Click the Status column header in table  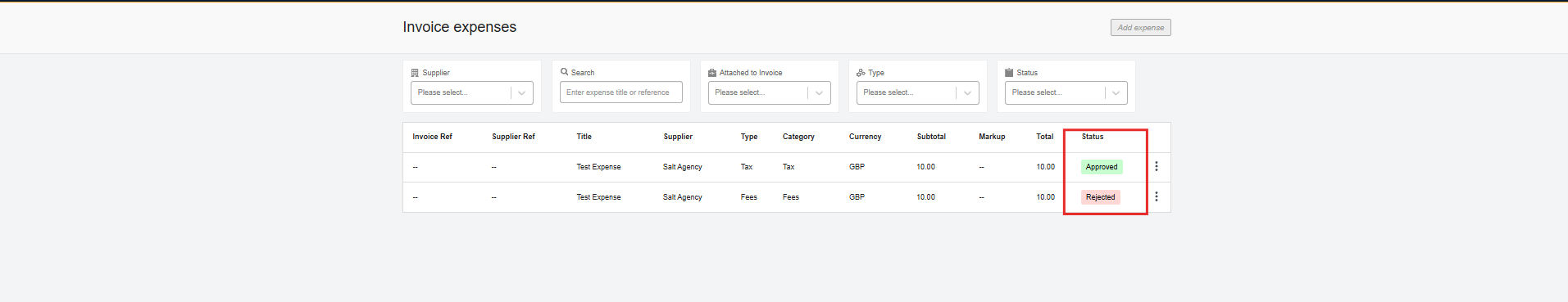(x=1093, y=137)
